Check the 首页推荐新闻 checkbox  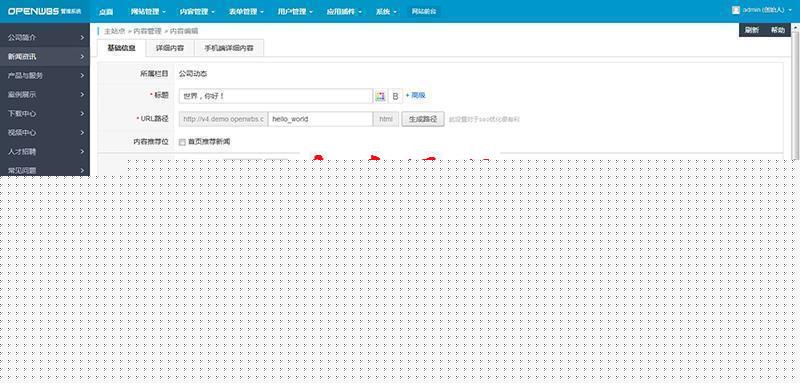tap(182, 142)
